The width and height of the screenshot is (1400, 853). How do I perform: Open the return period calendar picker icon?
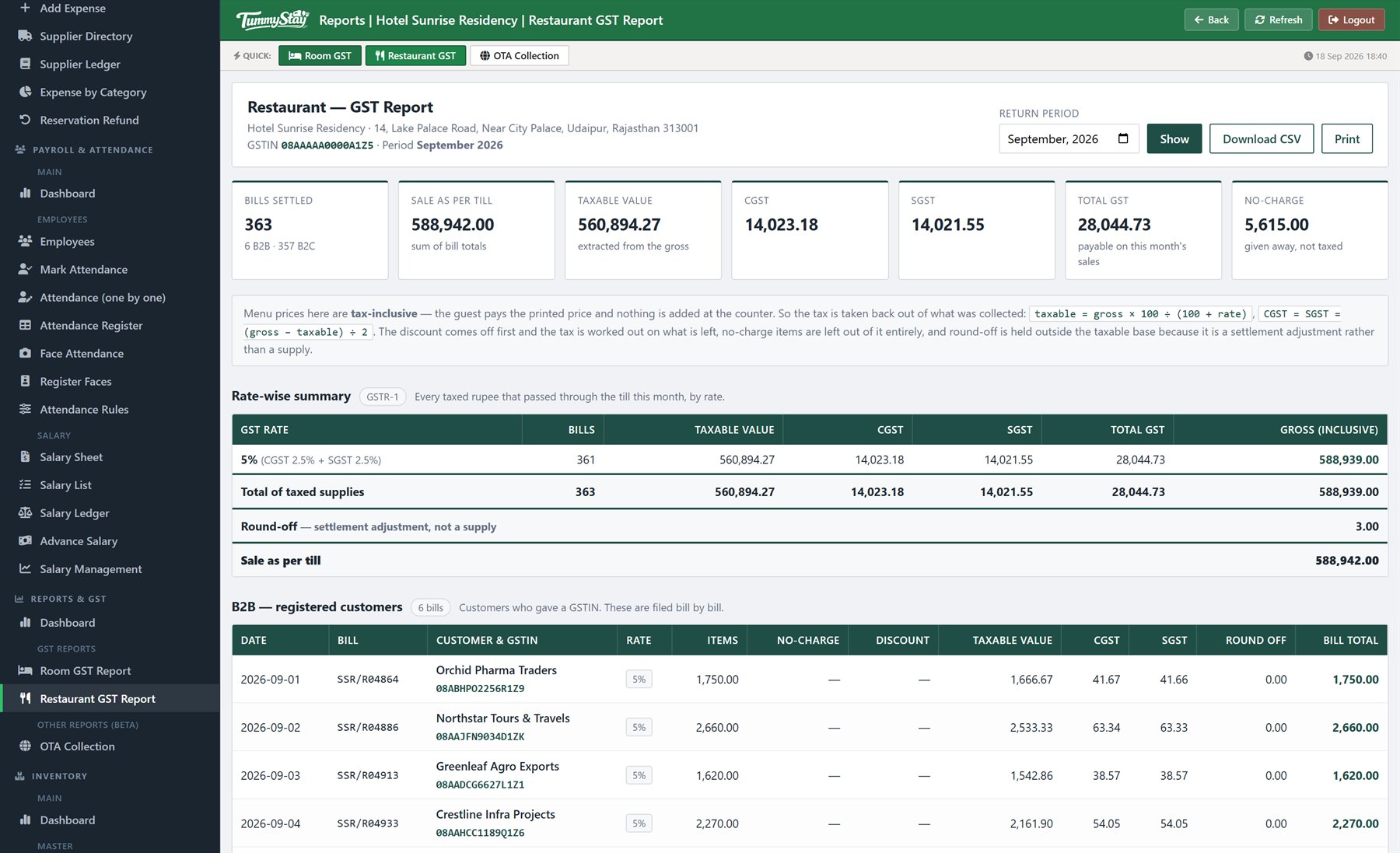[1122, 138]
